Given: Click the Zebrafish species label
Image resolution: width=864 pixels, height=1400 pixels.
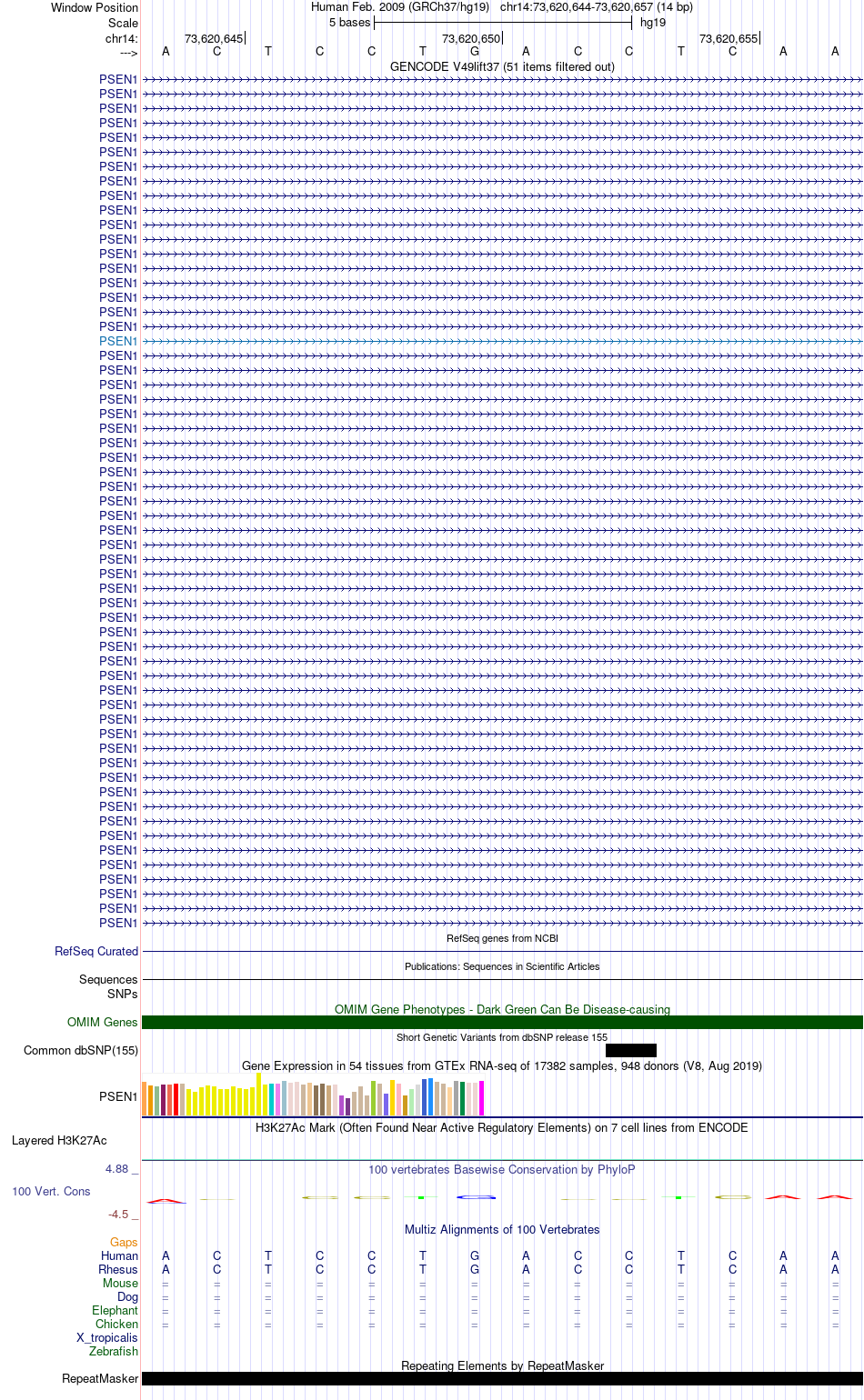Looking at the screenshot, I should [114, 1352].
